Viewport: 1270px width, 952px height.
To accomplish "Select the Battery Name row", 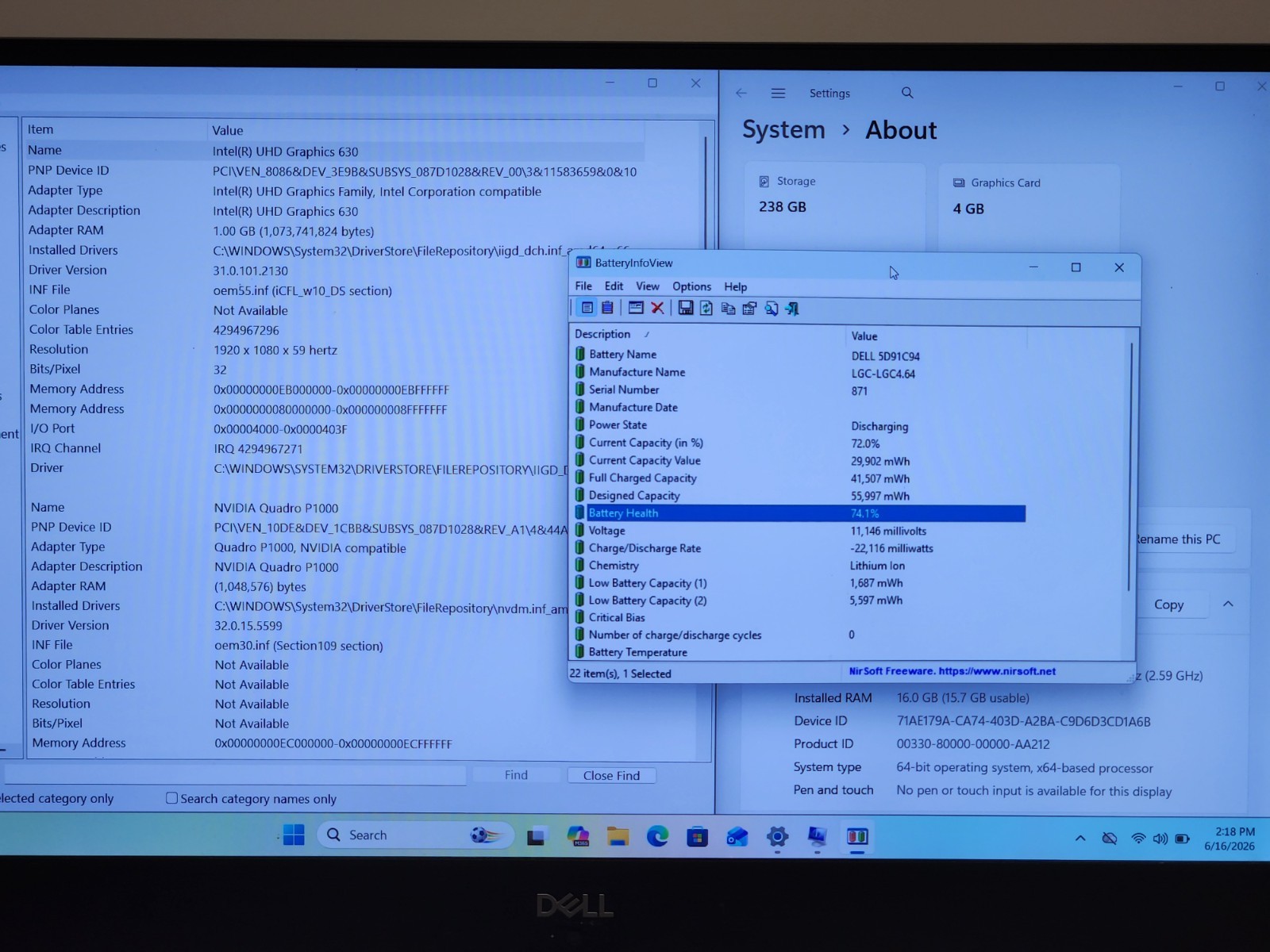I will click(x=800, y=355).
